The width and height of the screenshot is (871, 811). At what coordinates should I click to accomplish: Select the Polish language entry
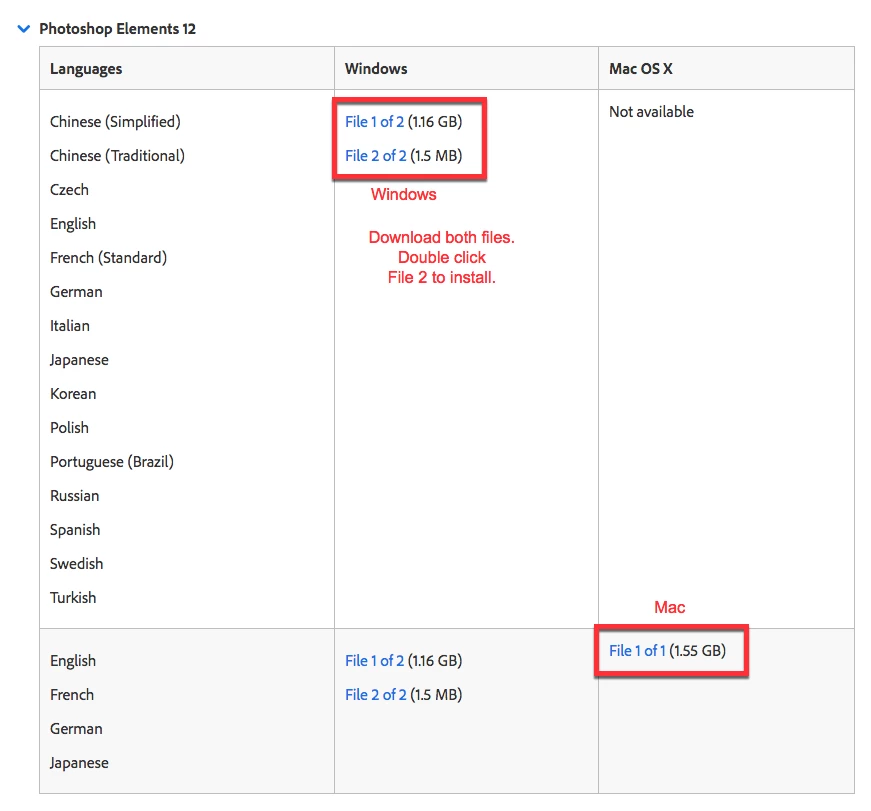pos(69,428)
